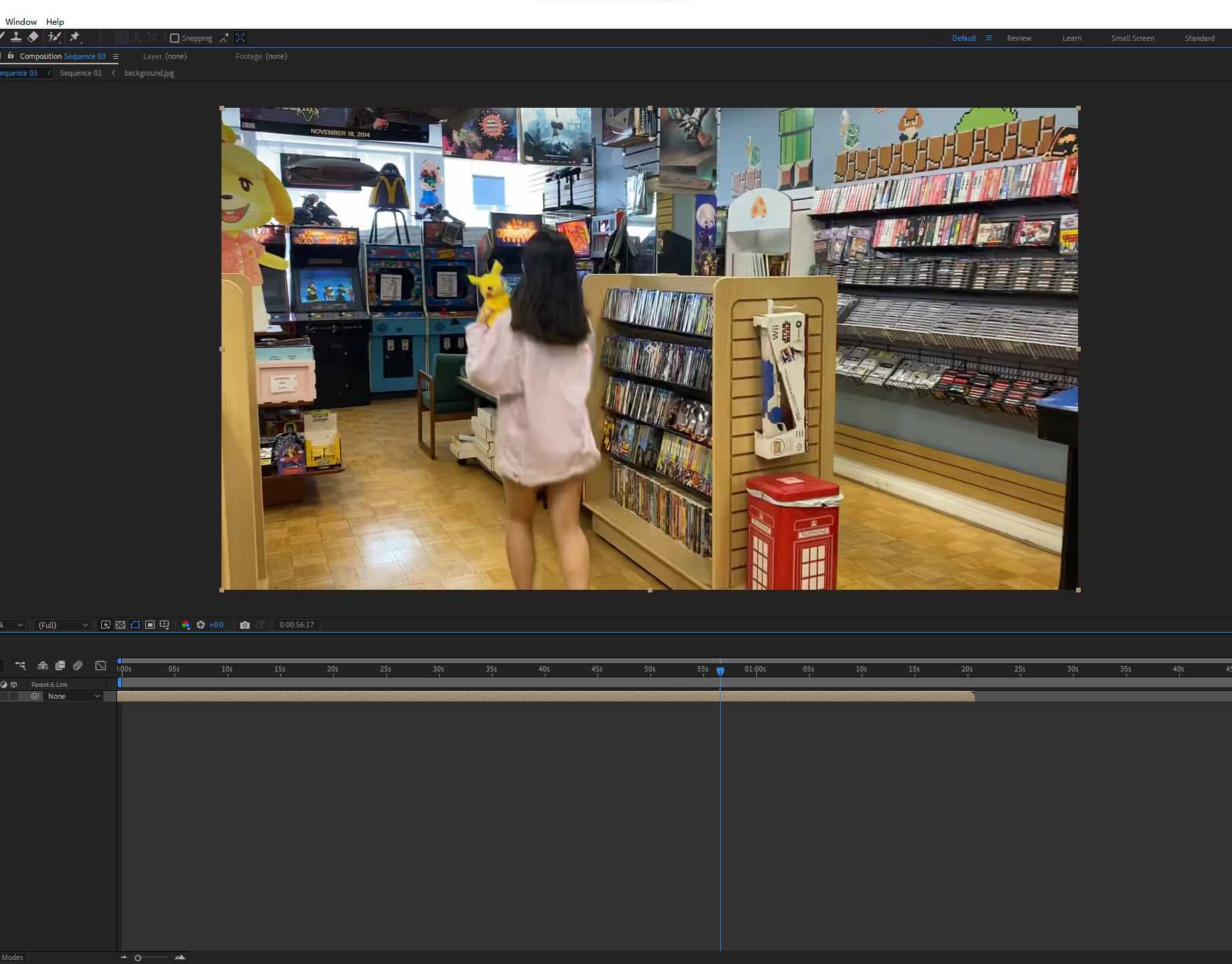1232x964 pixels.
Task: Click the current time indicator playhead
Action: (720, 670)
